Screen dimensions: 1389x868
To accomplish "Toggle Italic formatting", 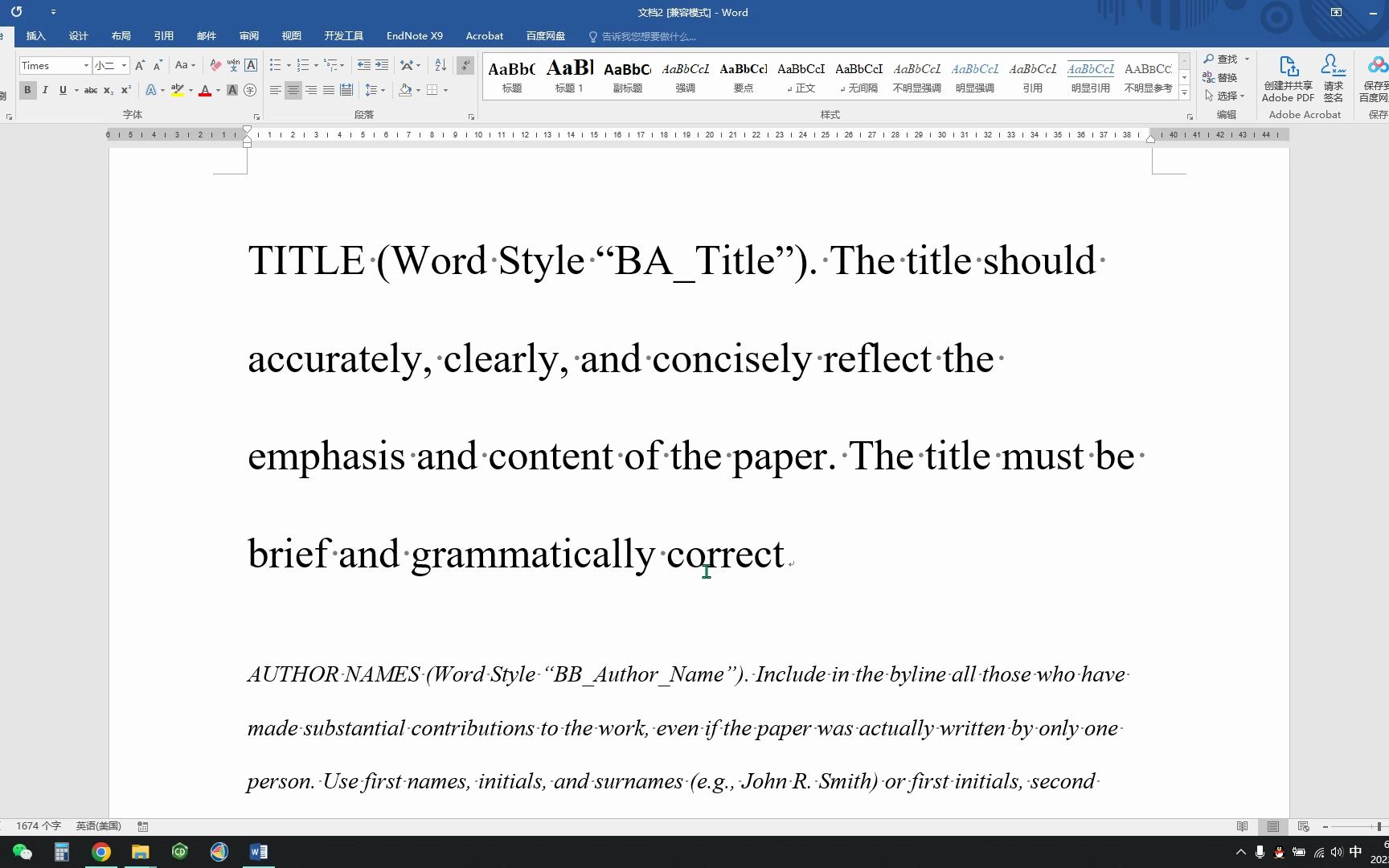I will (x=45, y=90).
